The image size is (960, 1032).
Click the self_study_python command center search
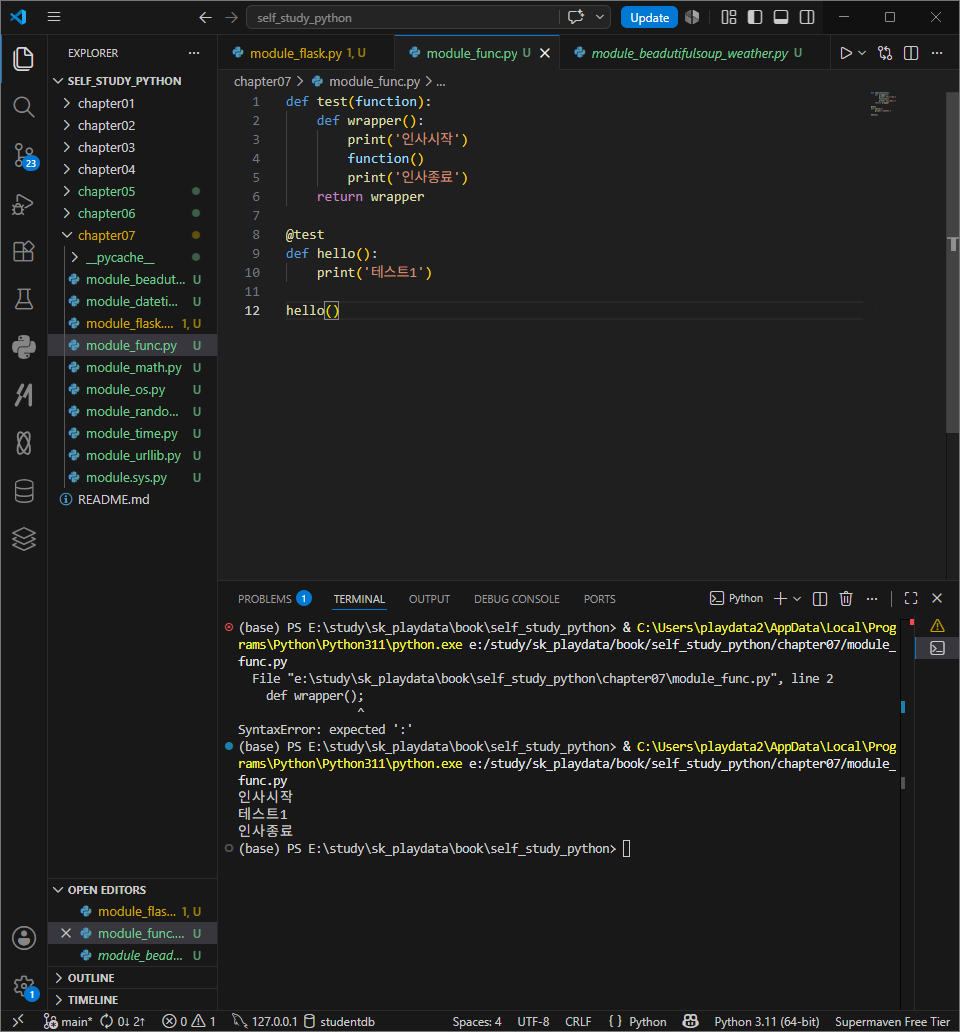click(403, 18)
